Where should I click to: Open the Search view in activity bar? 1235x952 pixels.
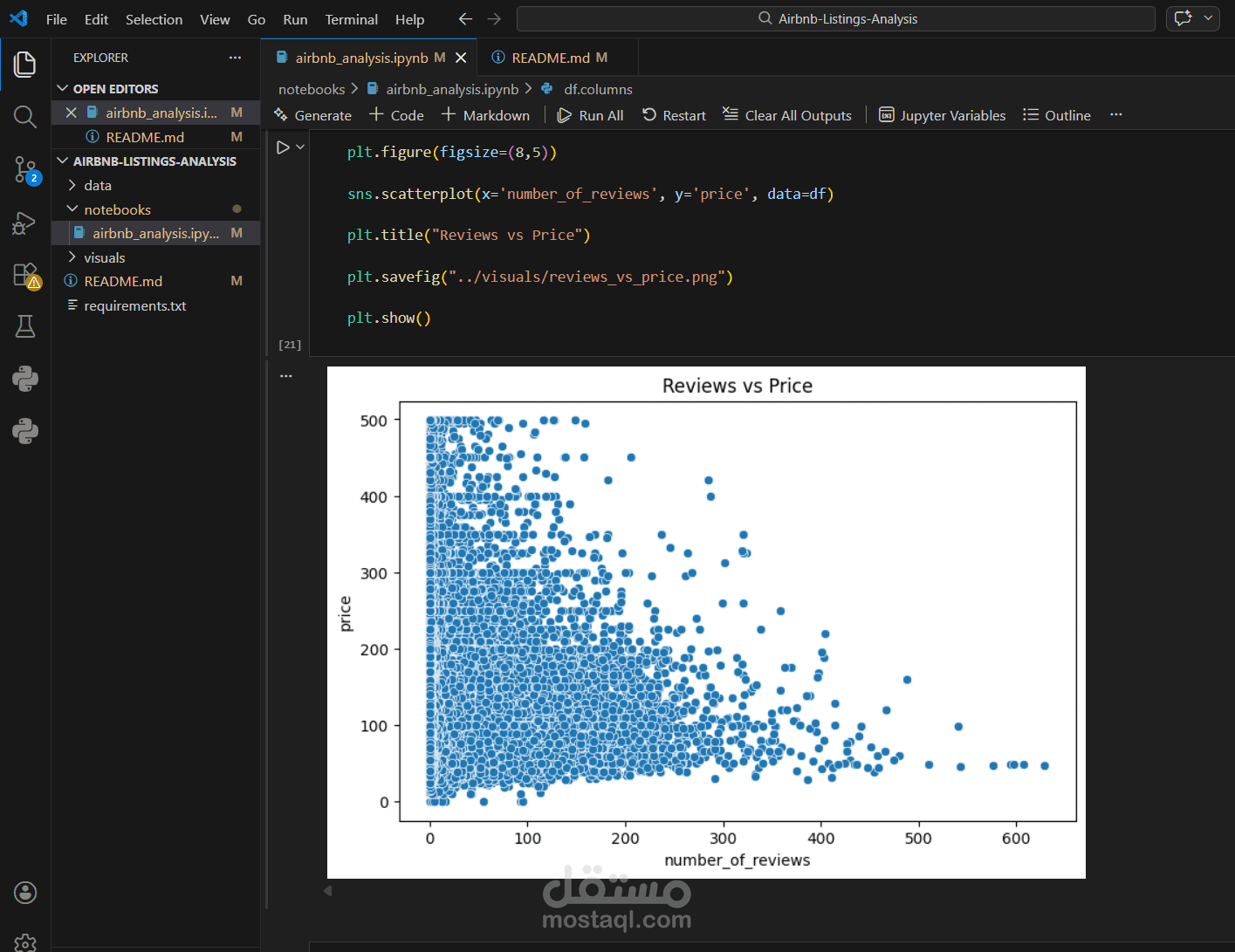(x=25, y=116)
